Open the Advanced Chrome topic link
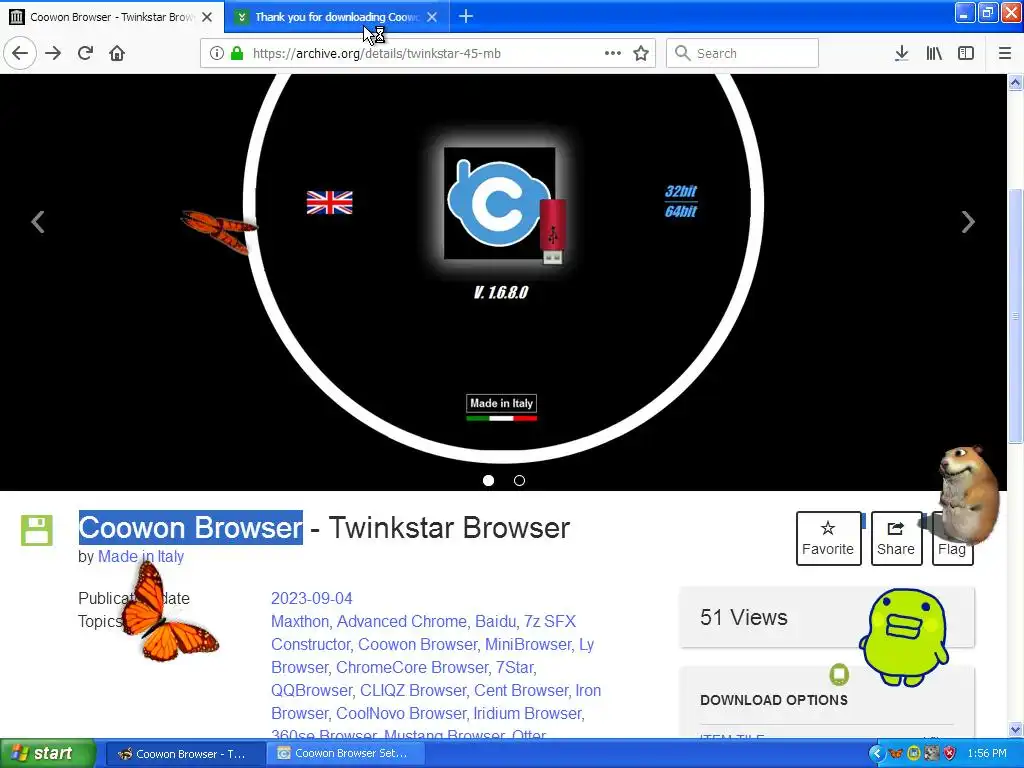The height and width of the screenshot is (768, 1024). point(402,621)
